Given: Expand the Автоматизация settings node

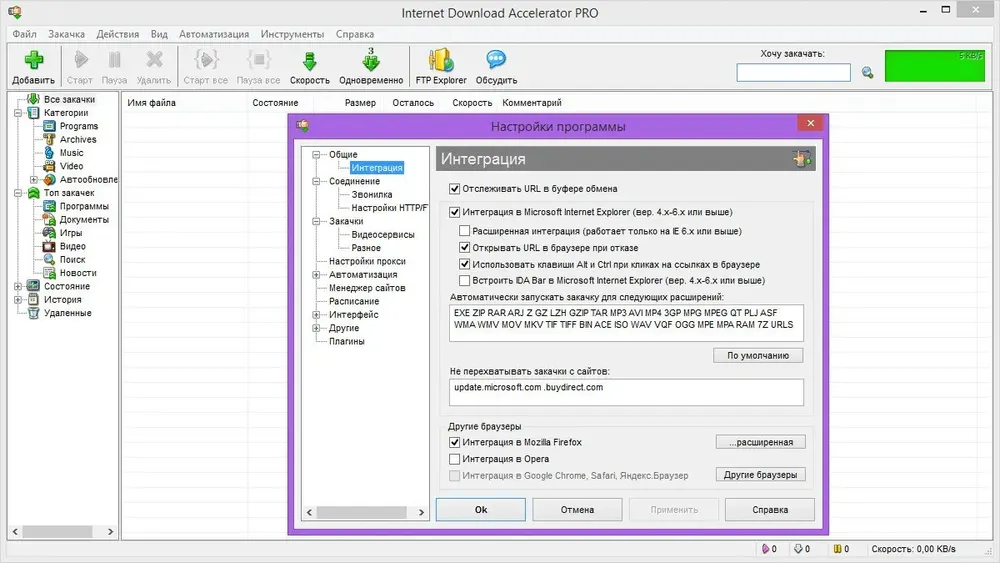Looking at the screenshot, I should pos(316,275).
